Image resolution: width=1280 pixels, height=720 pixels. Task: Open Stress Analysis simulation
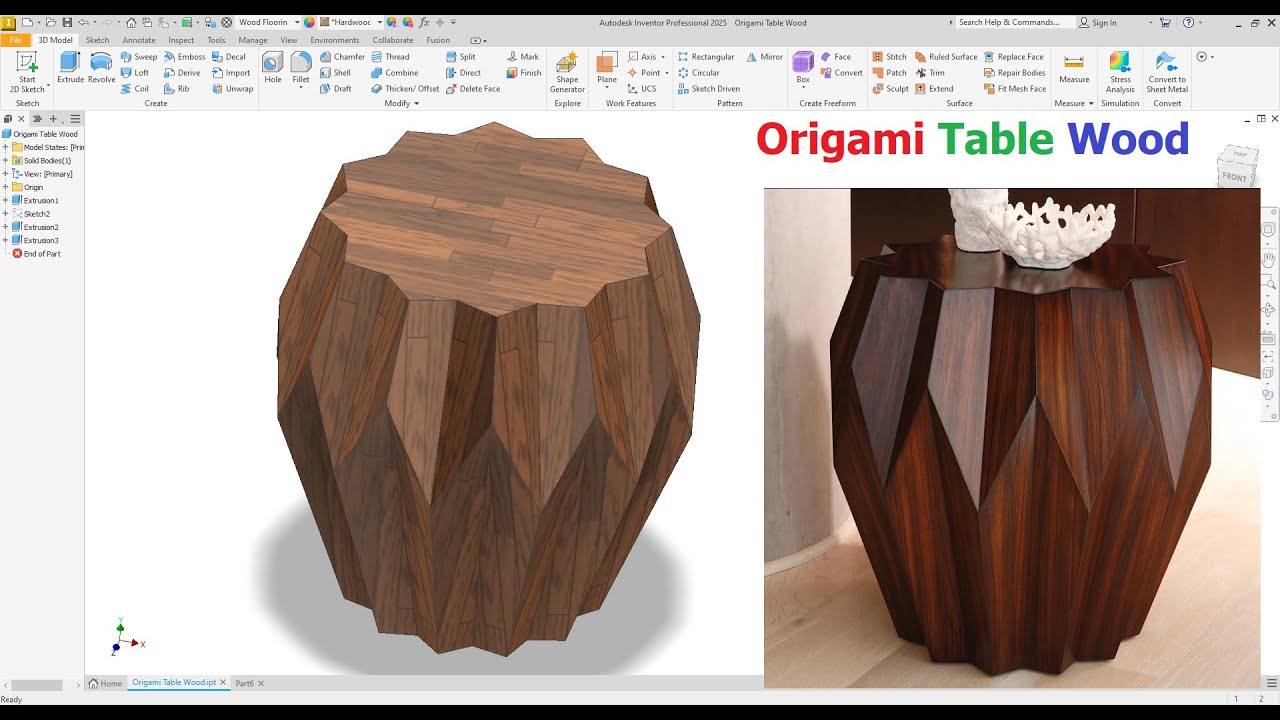click(1120, 73)
